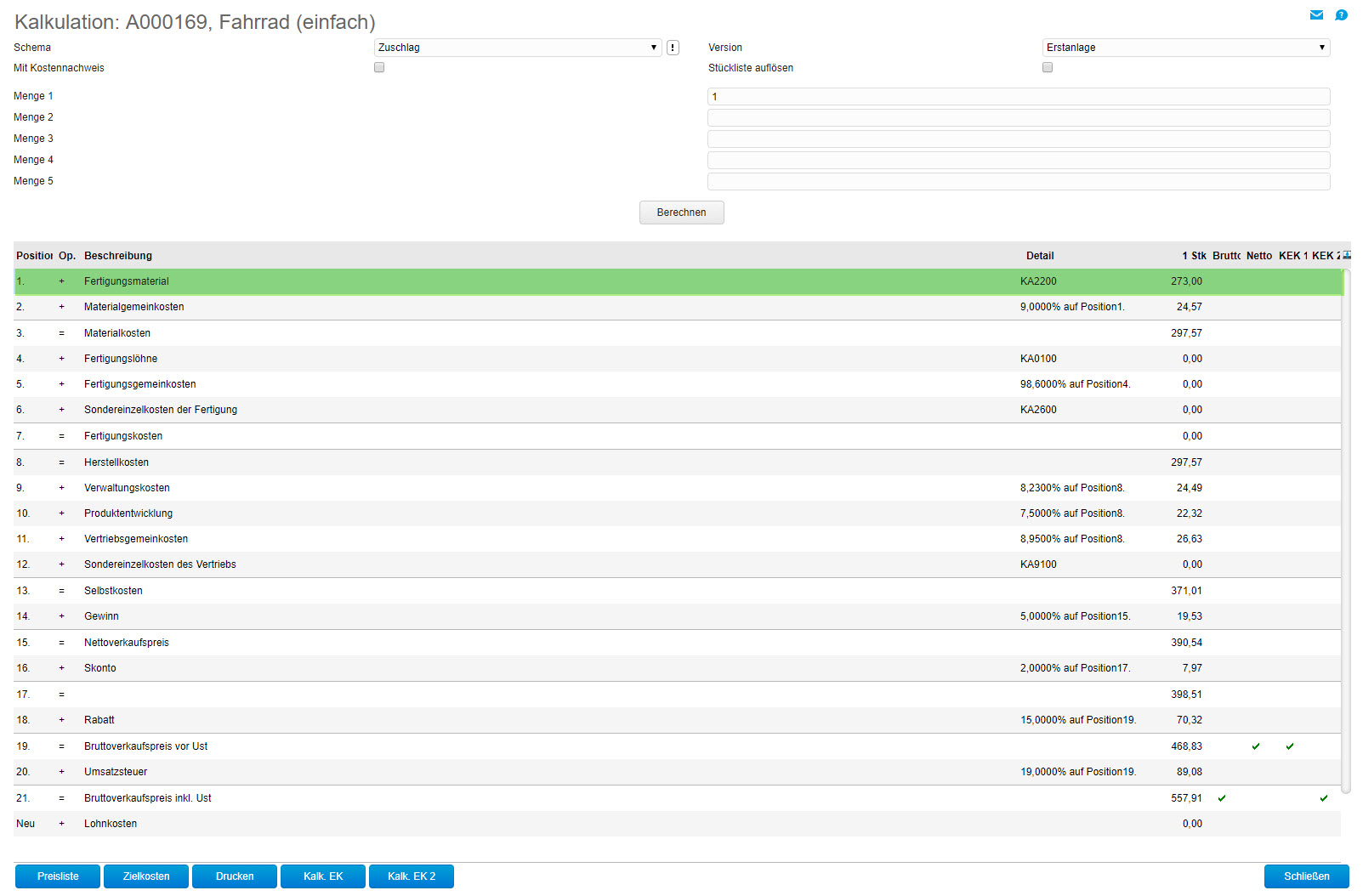The width and height of the screenshot is (1363, 896).
Task: Click Brutto checkmark in Bruttoverkaufspreis inkl. Ust row
Action: pyautogui.click(x=1222, y=798)
